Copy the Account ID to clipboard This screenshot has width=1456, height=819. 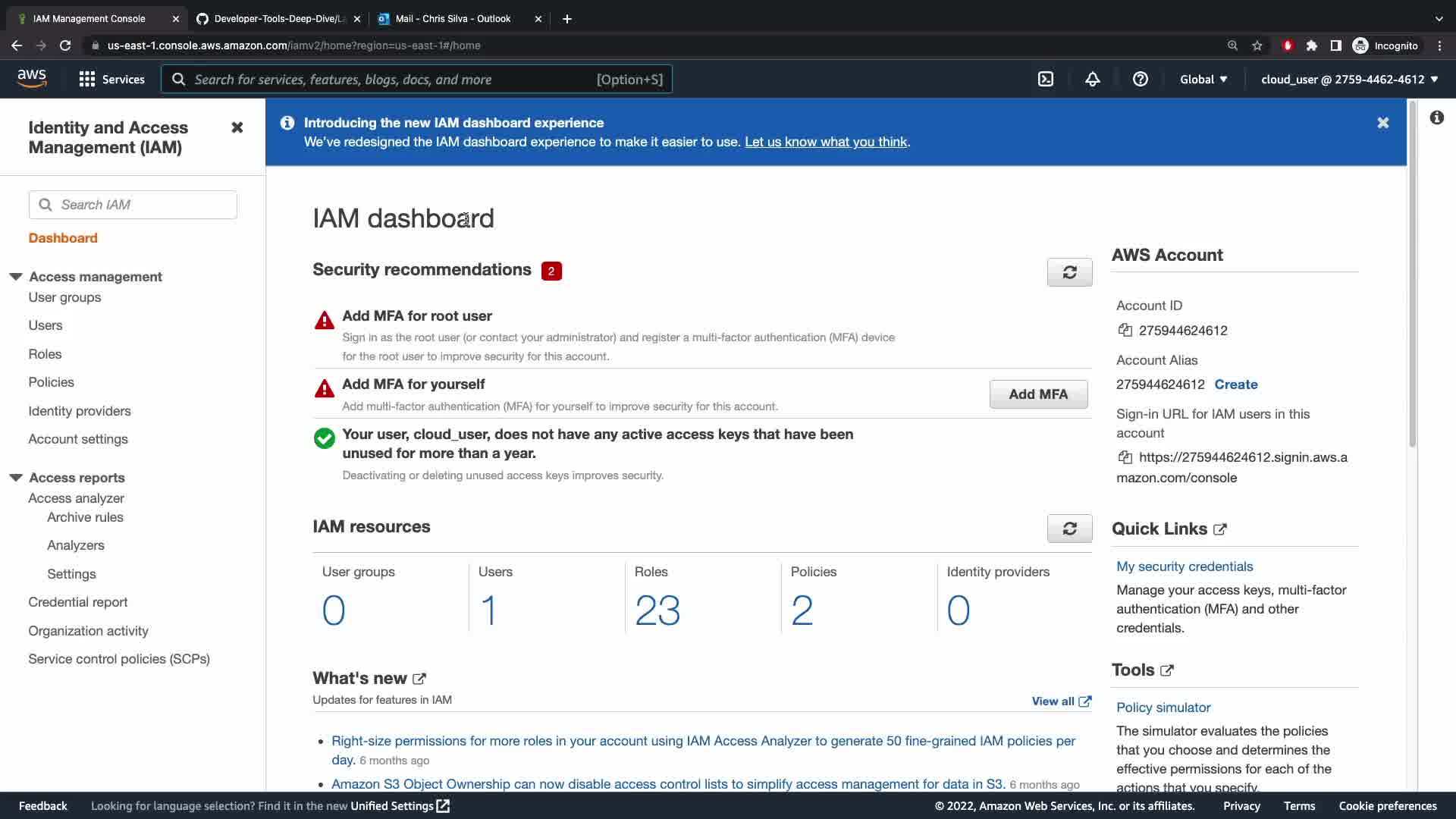click(x=1125, y=330)
